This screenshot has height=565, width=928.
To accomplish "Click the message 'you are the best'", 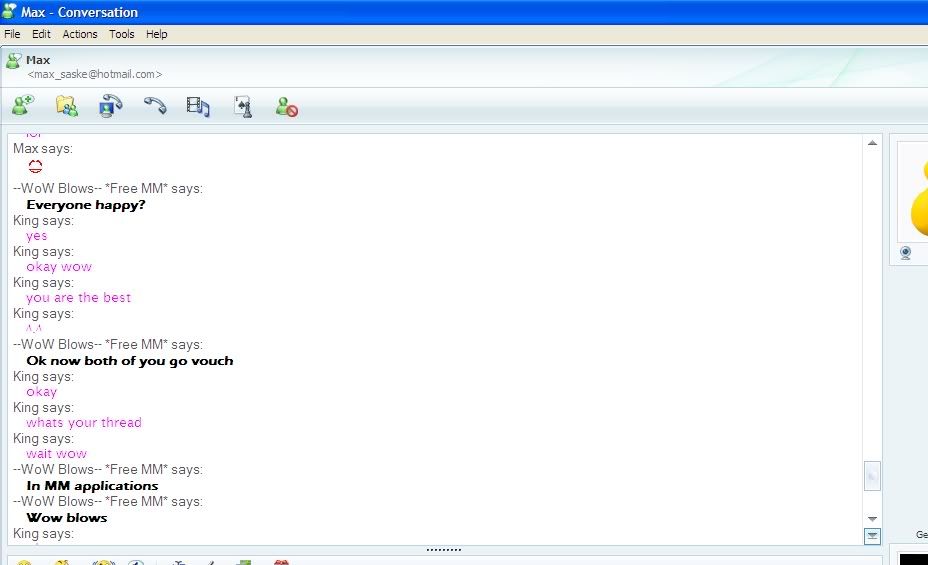I will (79, 298).
